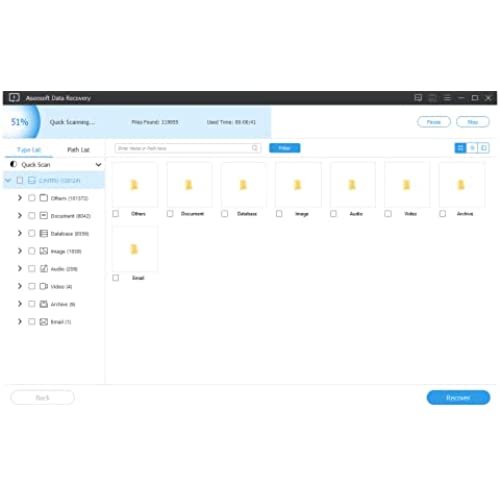Image resolution: width=500 pixels, height=500 pixels.
Task: Open the Email folder icon
Action: click(134, 249)
